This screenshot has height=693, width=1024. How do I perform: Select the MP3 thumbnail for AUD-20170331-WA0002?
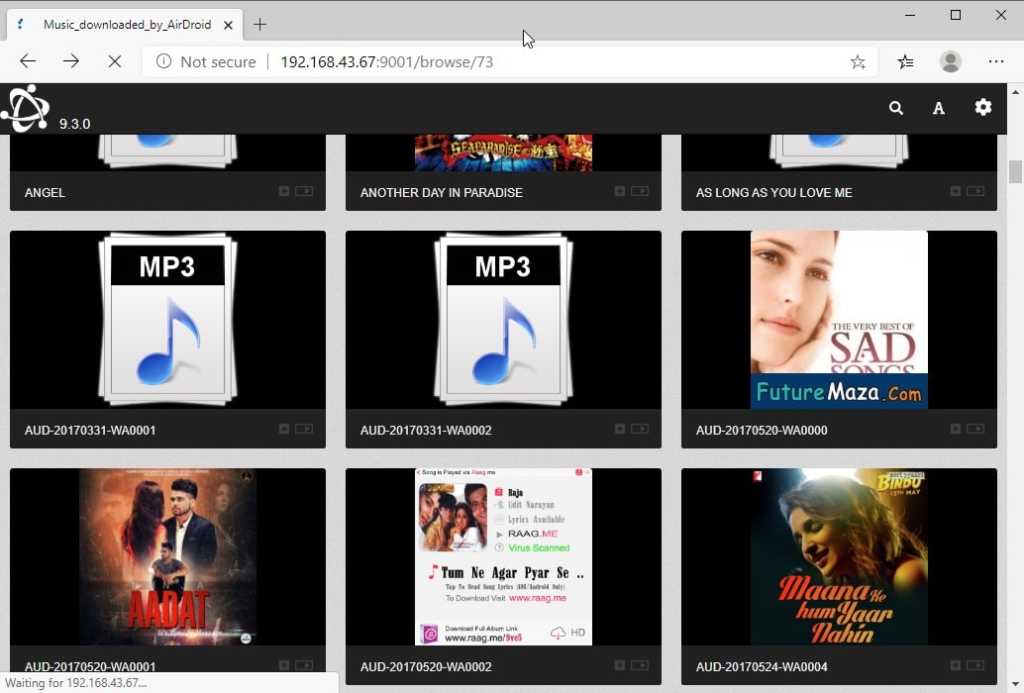tap(504, 320)
